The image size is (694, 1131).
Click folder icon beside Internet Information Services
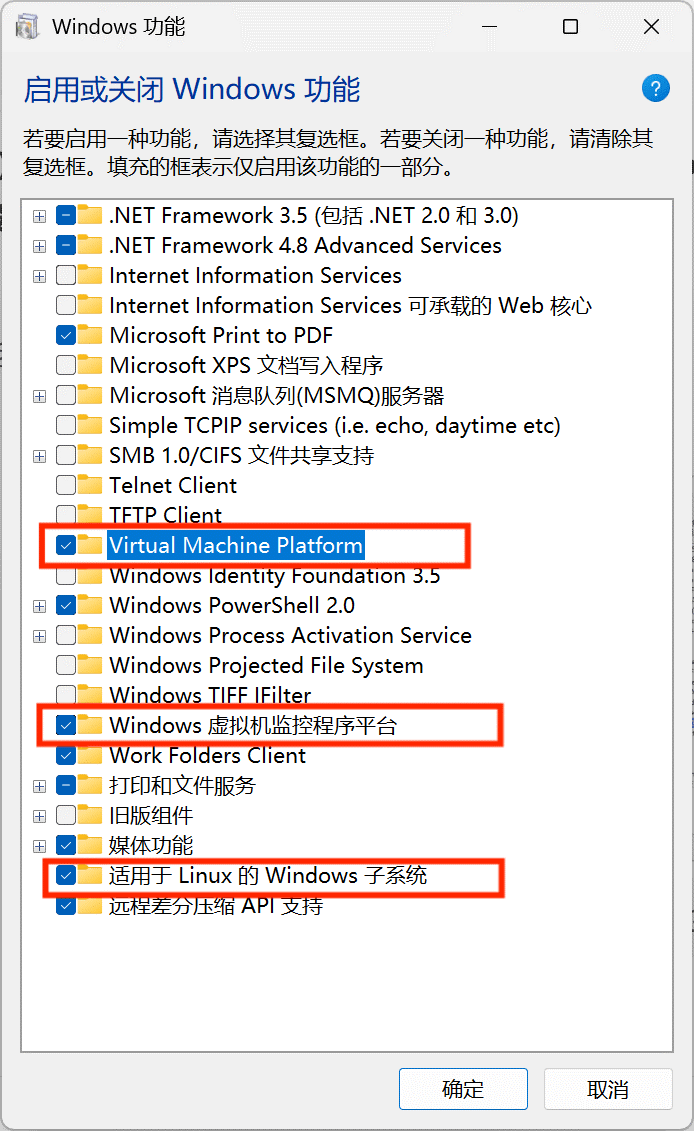coord(90,276)
